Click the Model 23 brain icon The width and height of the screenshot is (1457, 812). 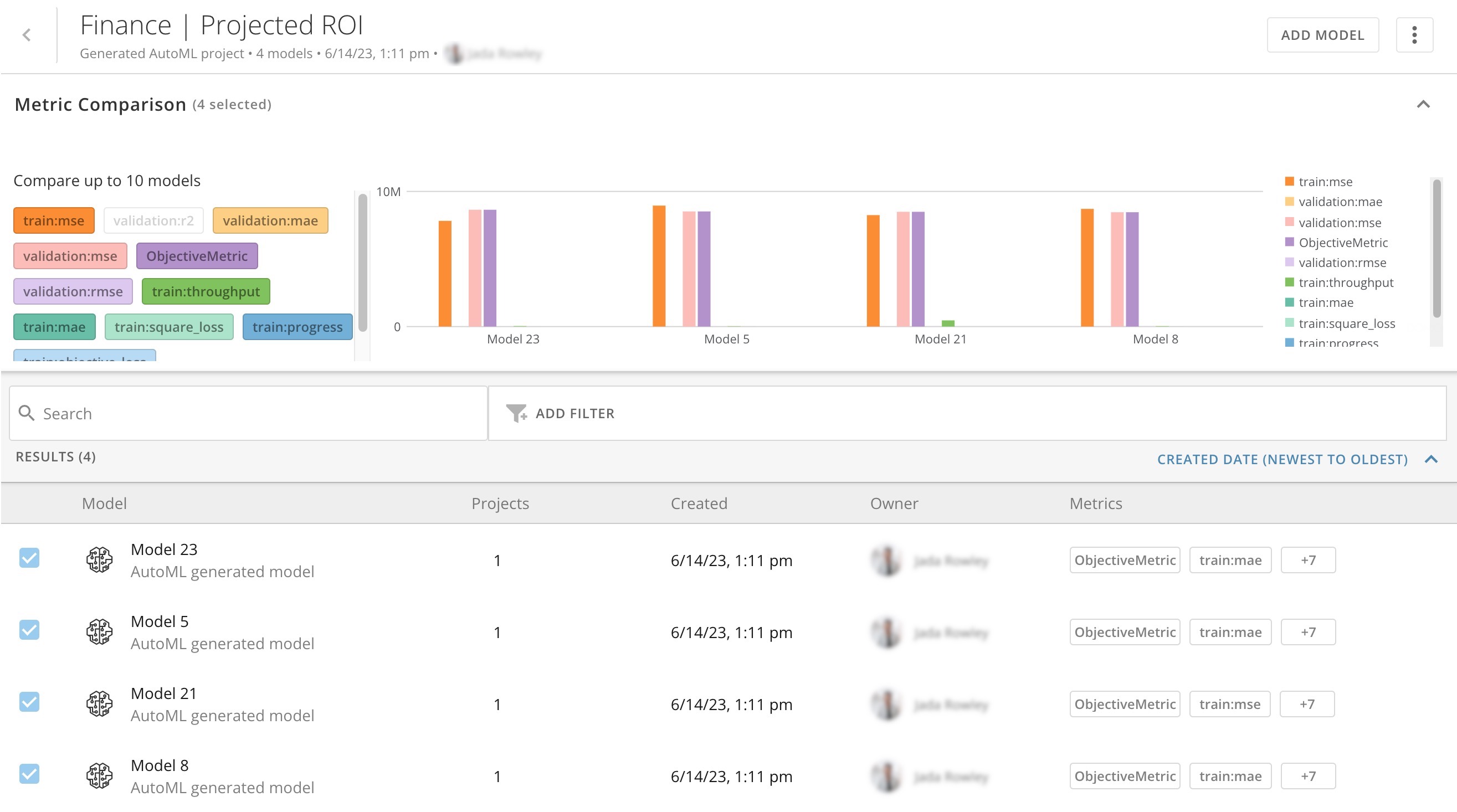coord(100,560)
